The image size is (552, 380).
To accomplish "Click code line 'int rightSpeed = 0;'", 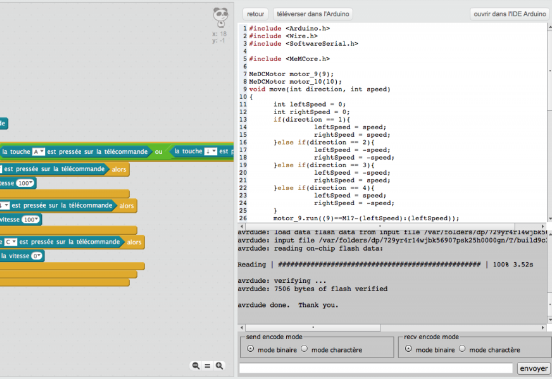I will [312, 112].
